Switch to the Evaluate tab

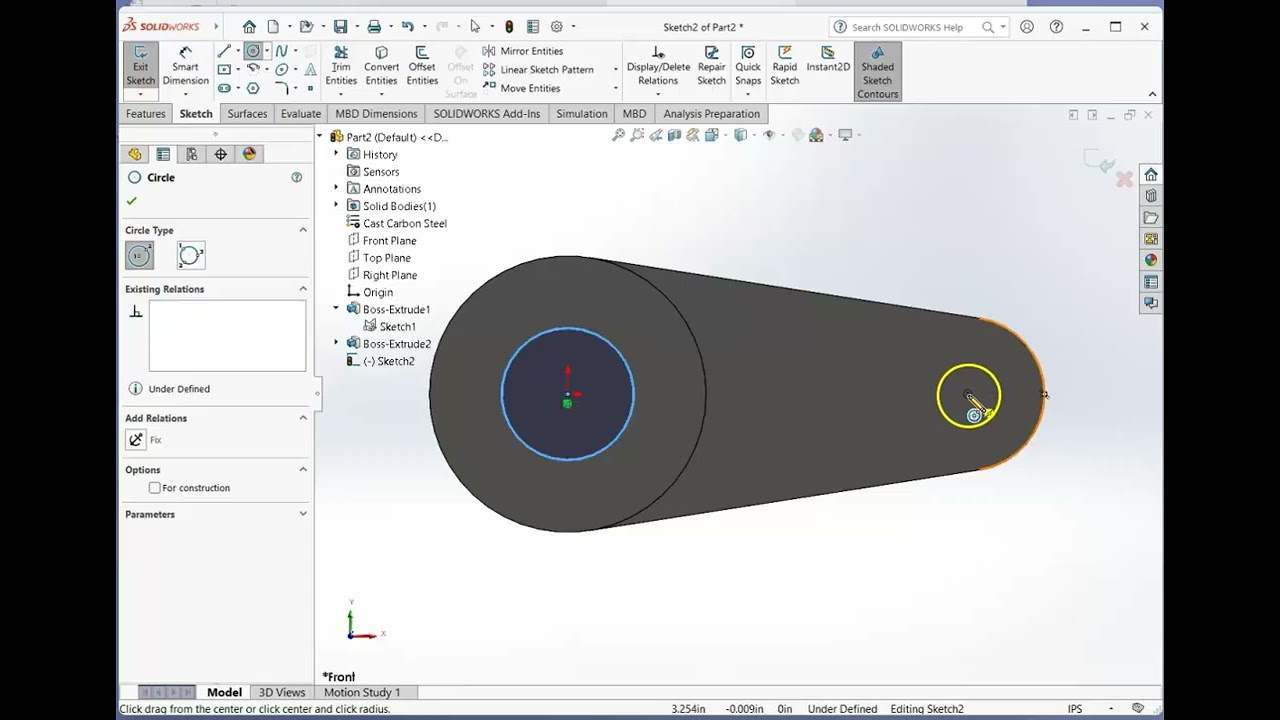coord(301,114)
